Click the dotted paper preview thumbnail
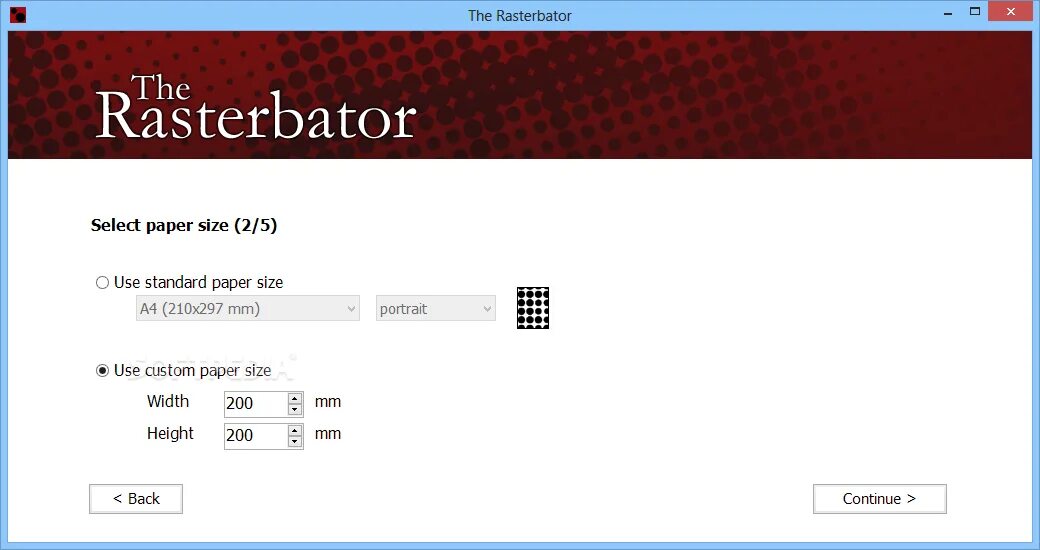Viewport: 1040px width, 550px height. click(533, 308)
